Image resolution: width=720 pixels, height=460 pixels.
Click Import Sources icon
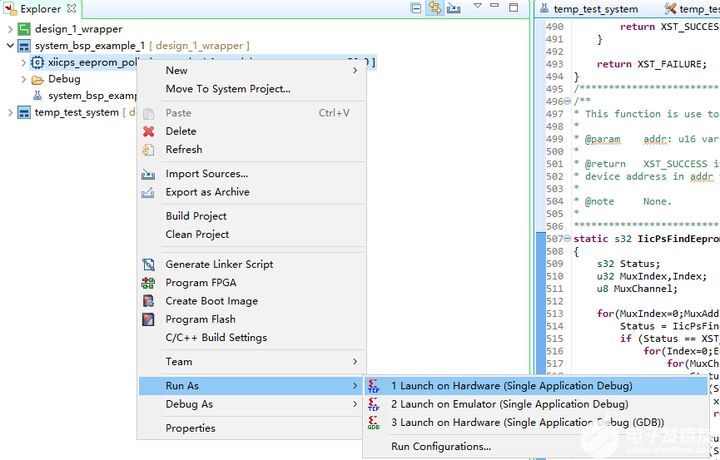pos(148,174)
